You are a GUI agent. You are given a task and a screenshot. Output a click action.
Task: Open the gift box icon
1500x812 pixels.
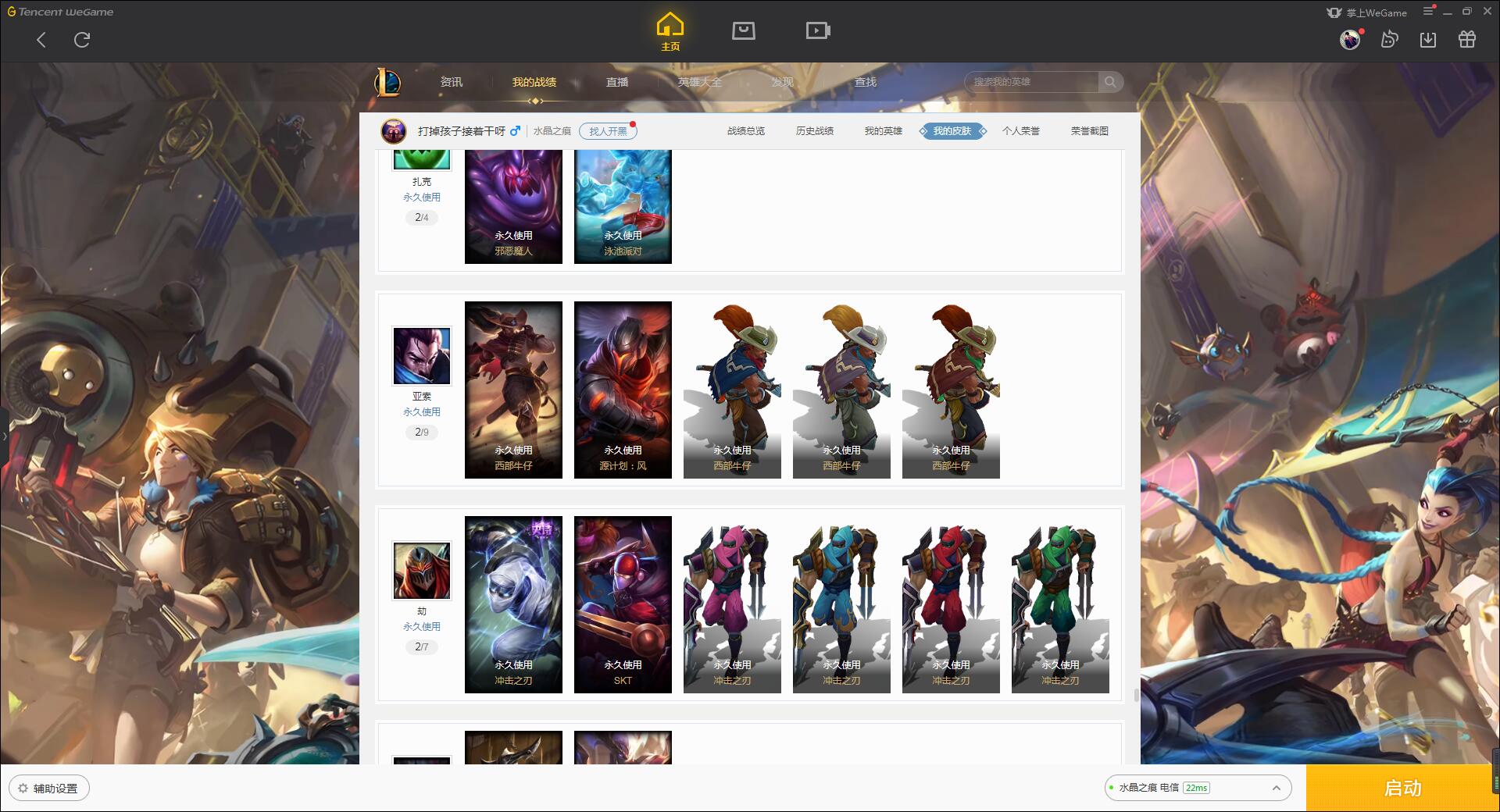click(x=1467, y=39)
